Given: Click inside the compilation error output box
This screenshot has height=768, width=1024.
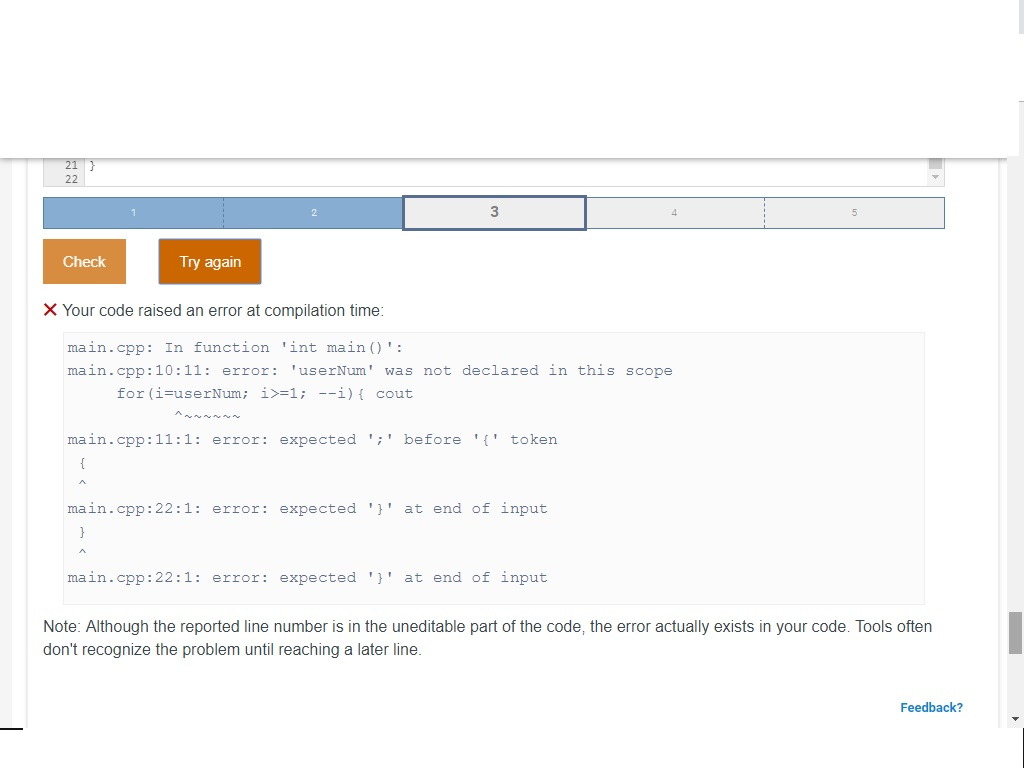Looking at the screenshot, I should coord(494,470).
